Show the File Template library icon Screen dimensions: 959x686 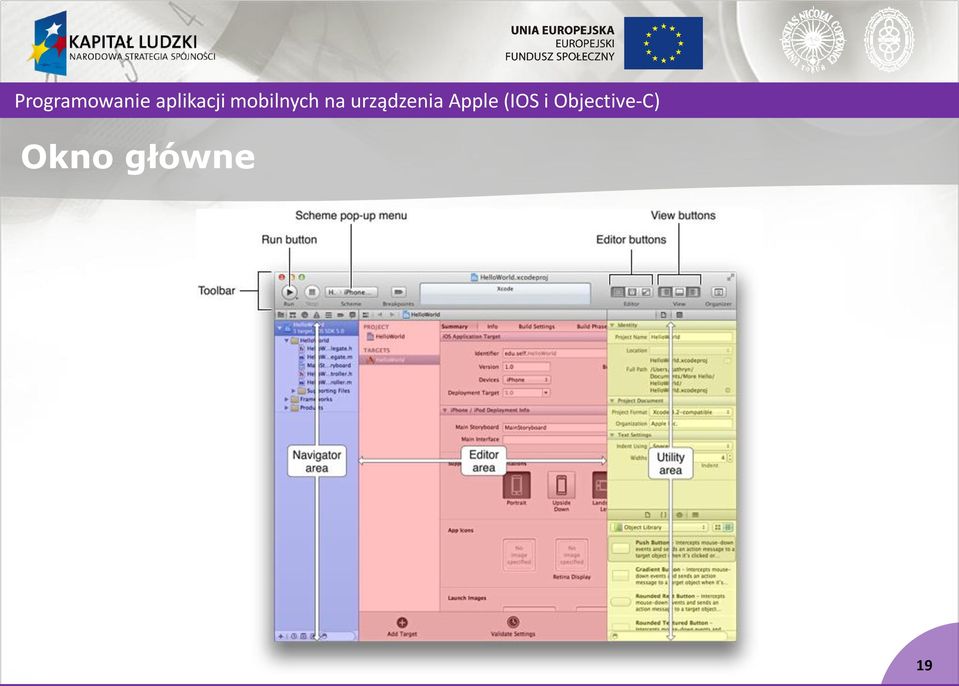point(647,515)
